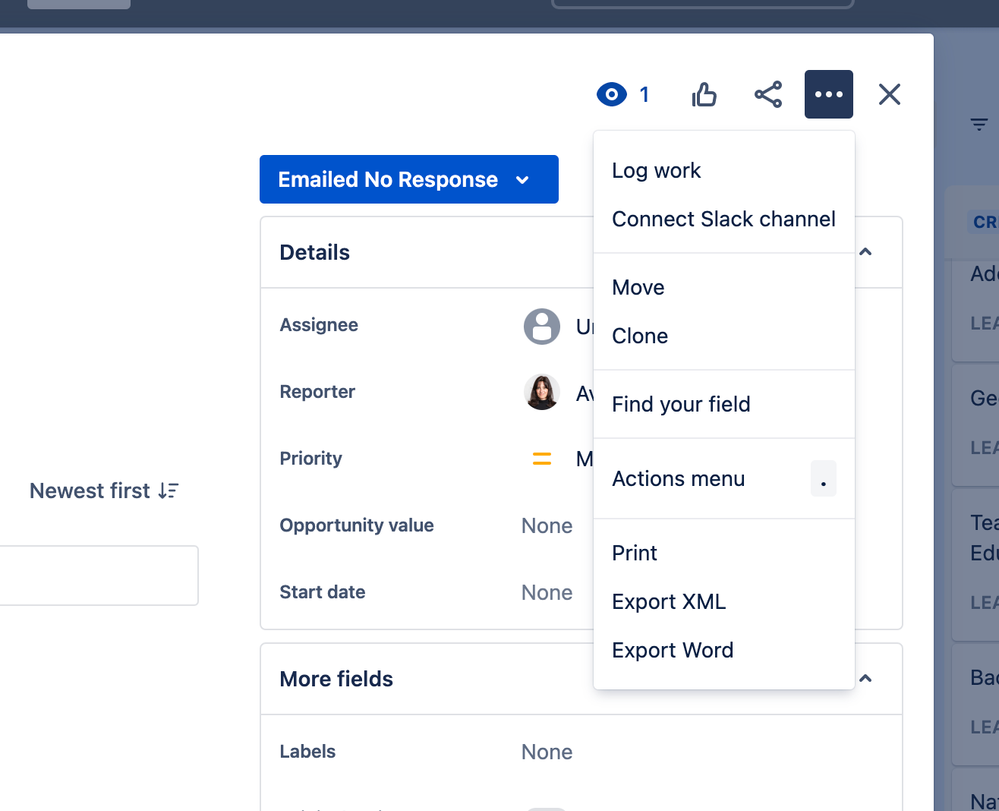Clone the issue from the menu
Screen dimensions: 999x811
pyautogui.click(x=639, y=336)
